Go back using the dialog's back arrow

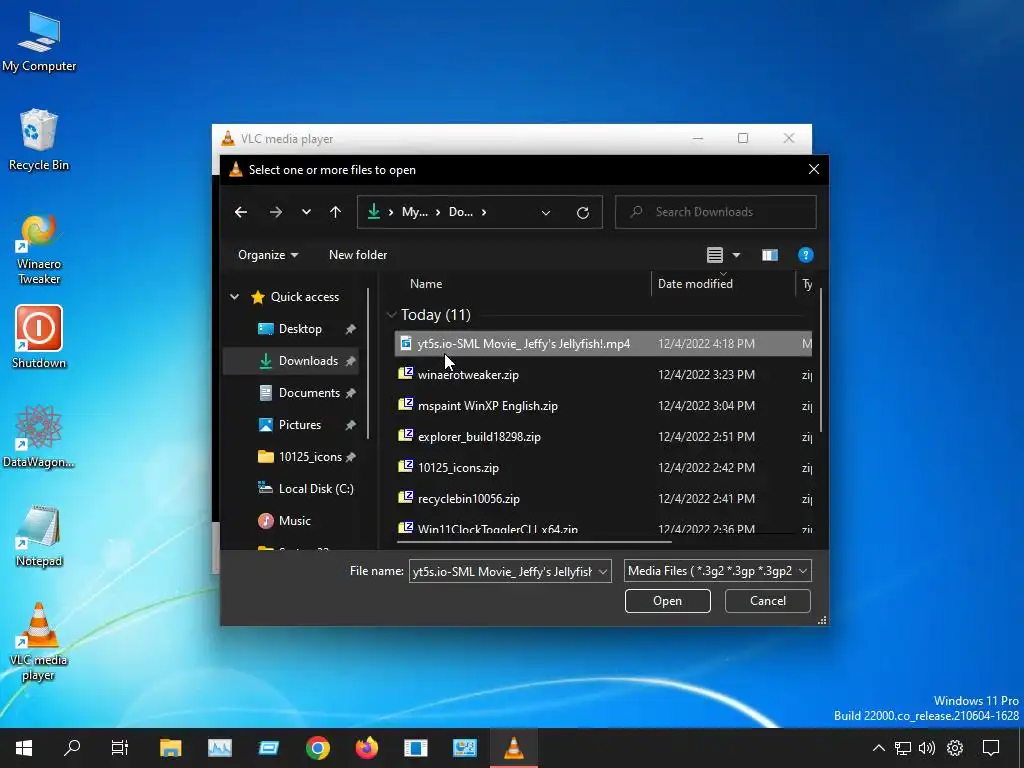click(241, 212)
